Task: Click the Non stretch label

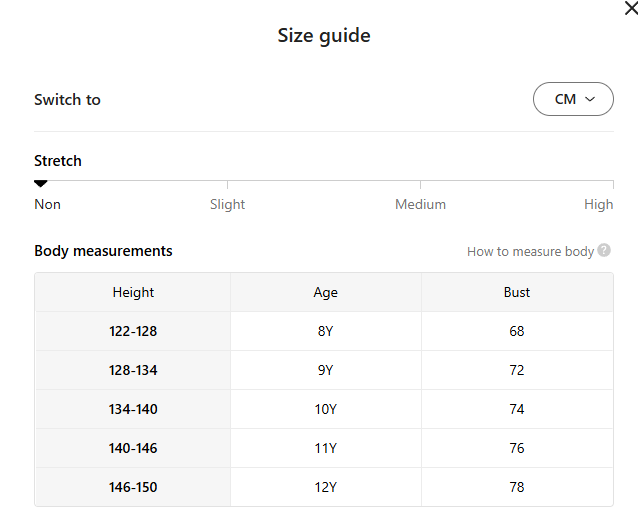Action: click(47, 204)
